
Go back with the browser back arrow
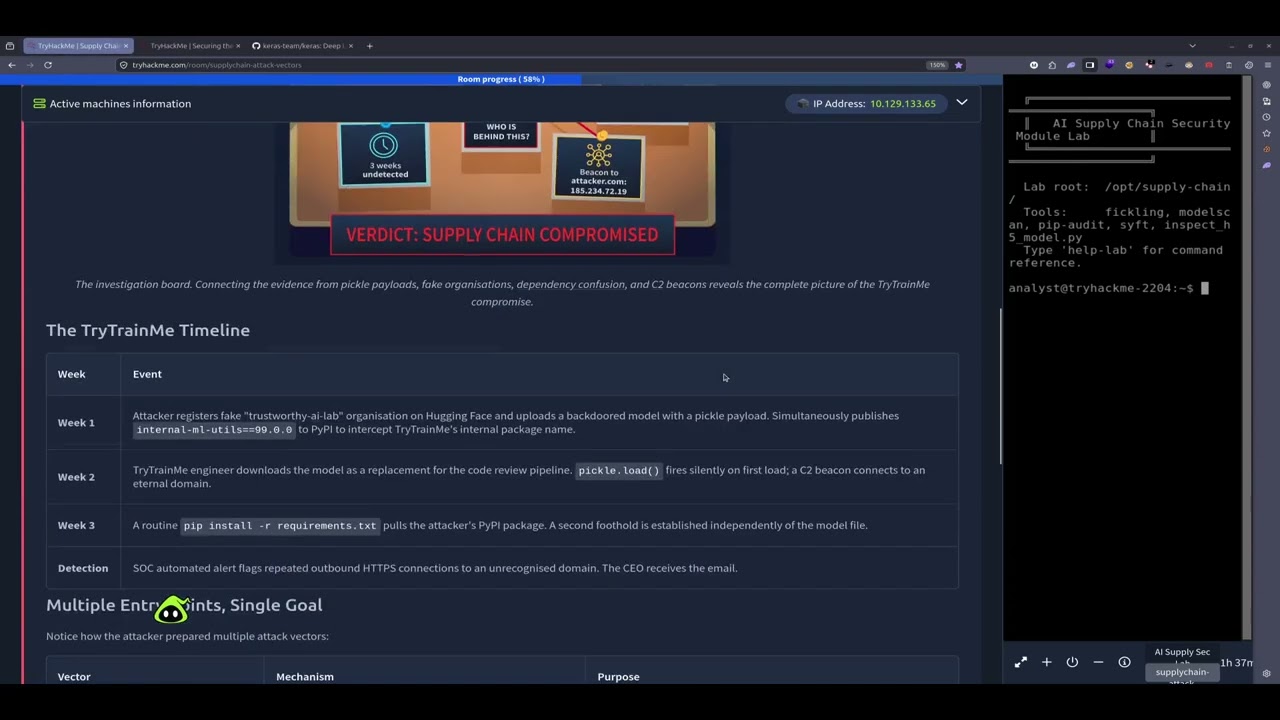11,65
